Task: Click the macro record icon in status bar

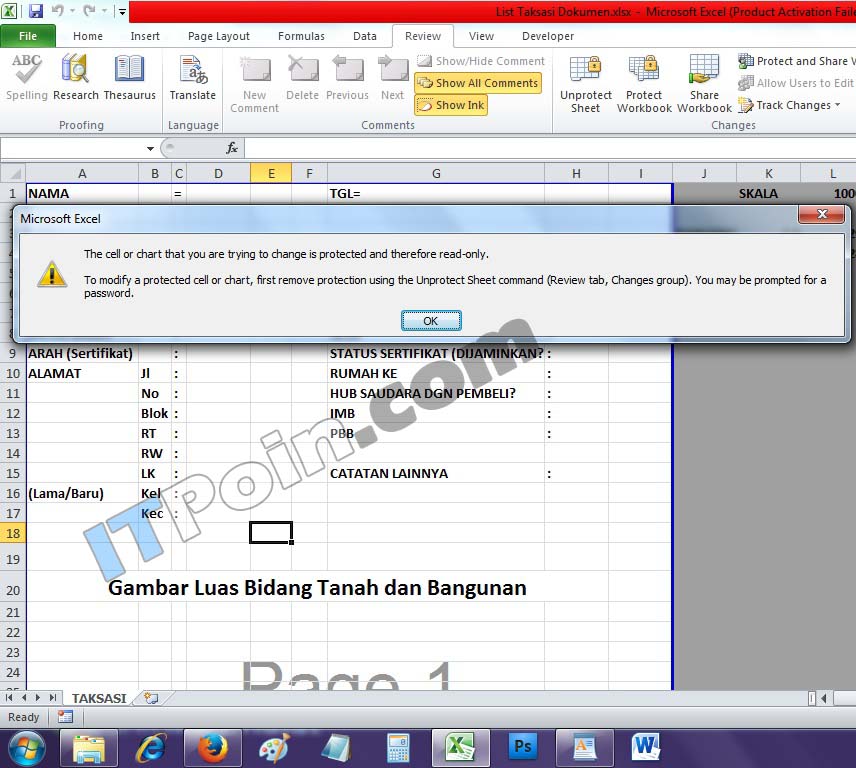Action: pyautogui.click(x=65, y=717)
